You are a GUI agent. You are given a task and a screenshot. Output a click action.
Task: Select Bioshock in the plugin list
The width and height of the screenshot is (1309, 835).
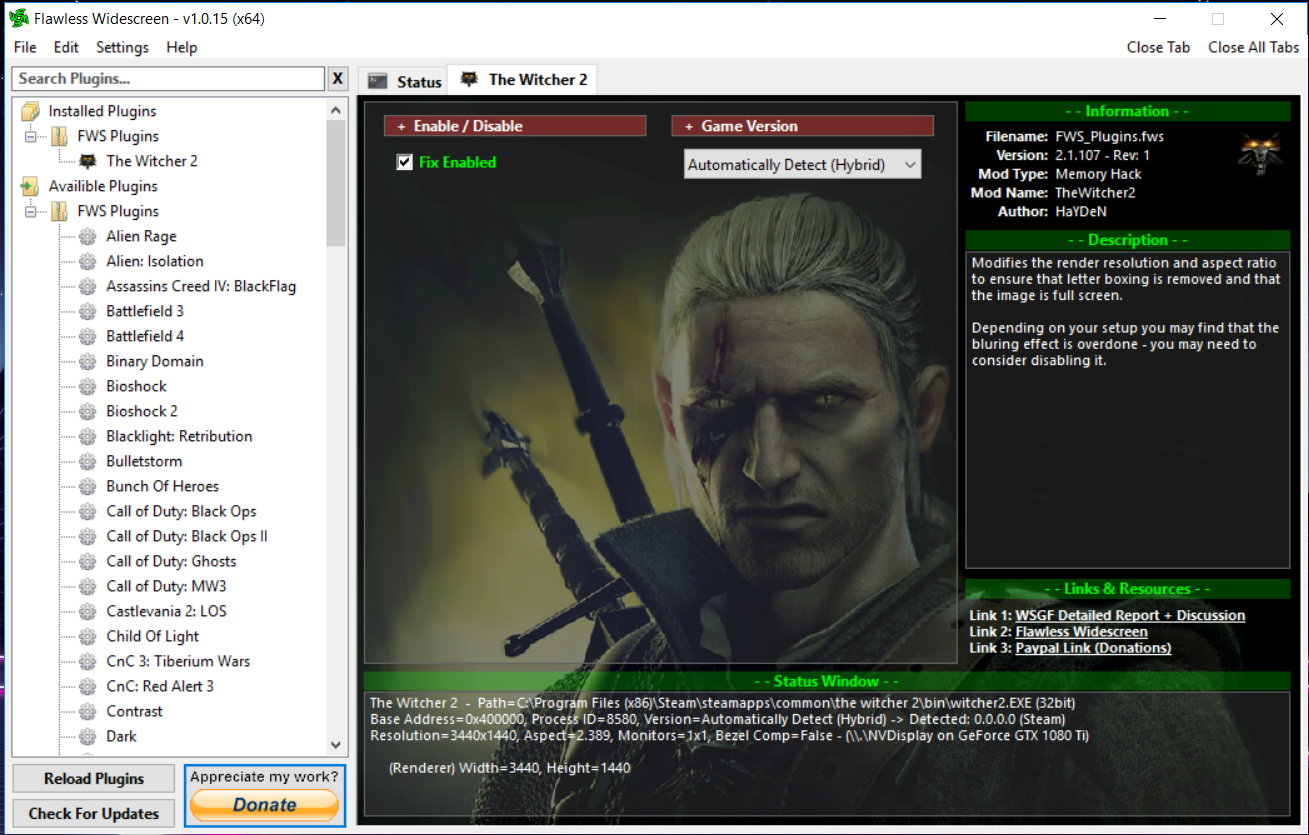pos(136,386)
